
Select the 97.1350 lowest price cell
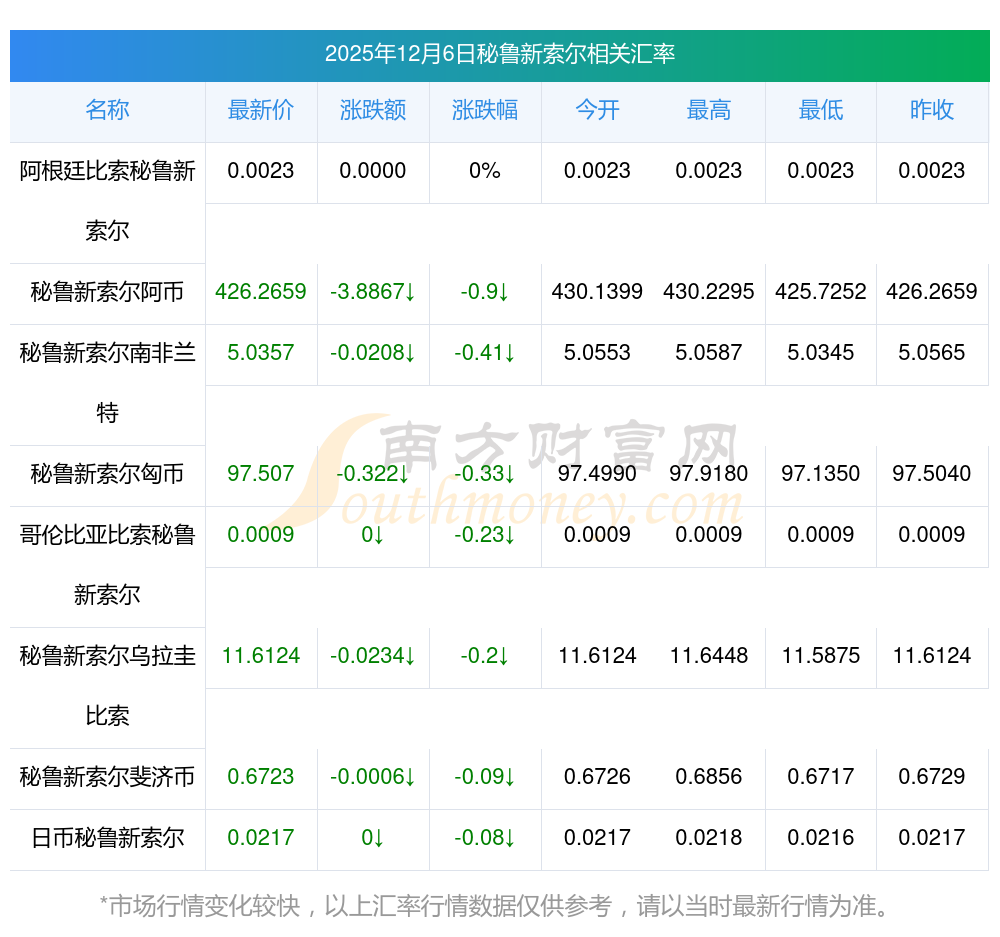click(x=821, y=474)
